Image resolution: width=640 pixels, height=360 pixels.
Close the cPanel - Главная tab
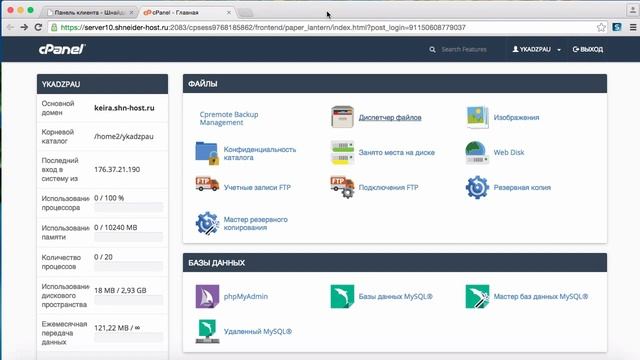pyautogui.click(x=229, y=13)
